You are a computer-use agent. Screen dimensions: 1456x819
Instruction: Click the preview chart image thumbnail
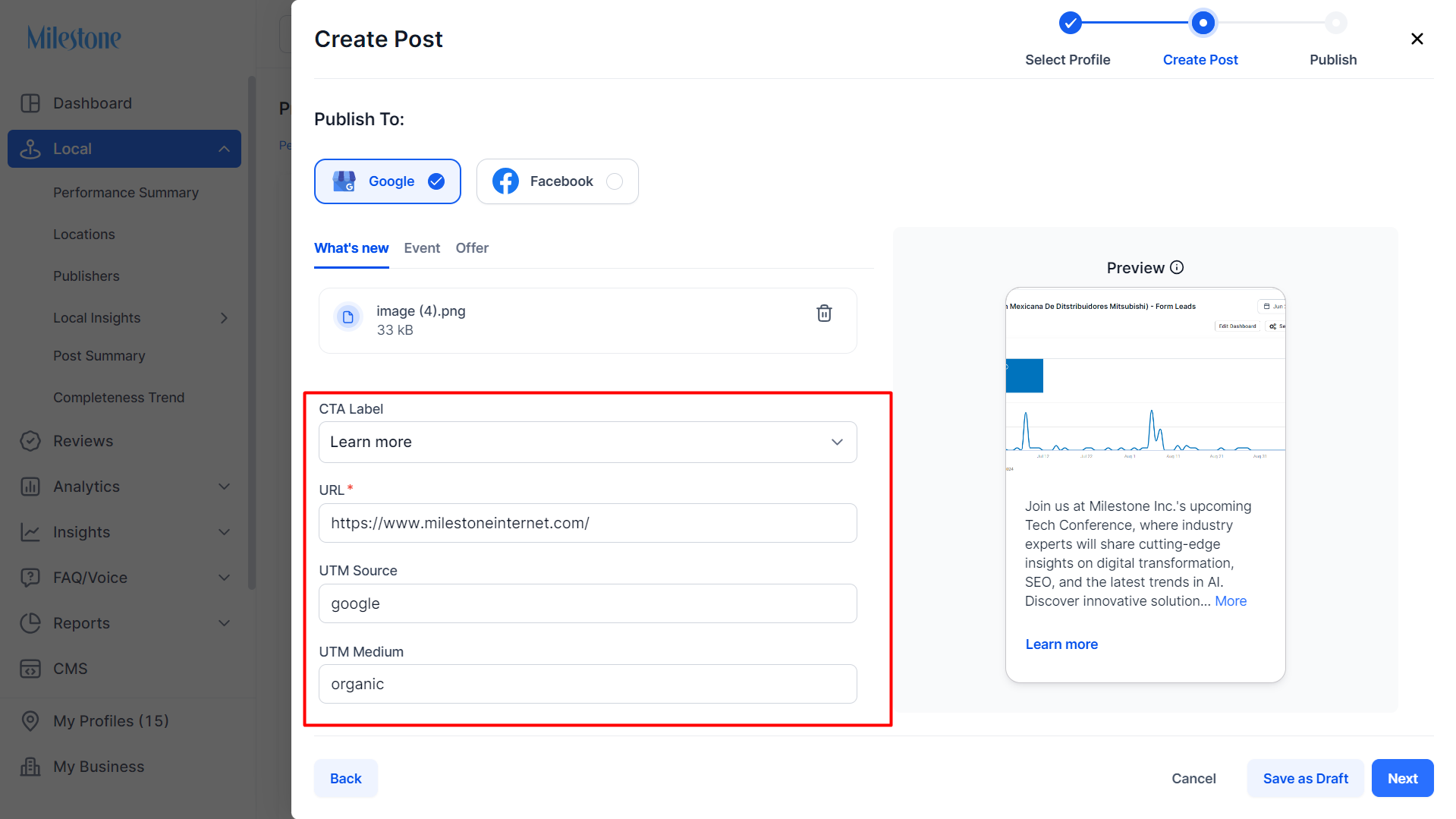pyautogui.click(x=1146, y=383)
